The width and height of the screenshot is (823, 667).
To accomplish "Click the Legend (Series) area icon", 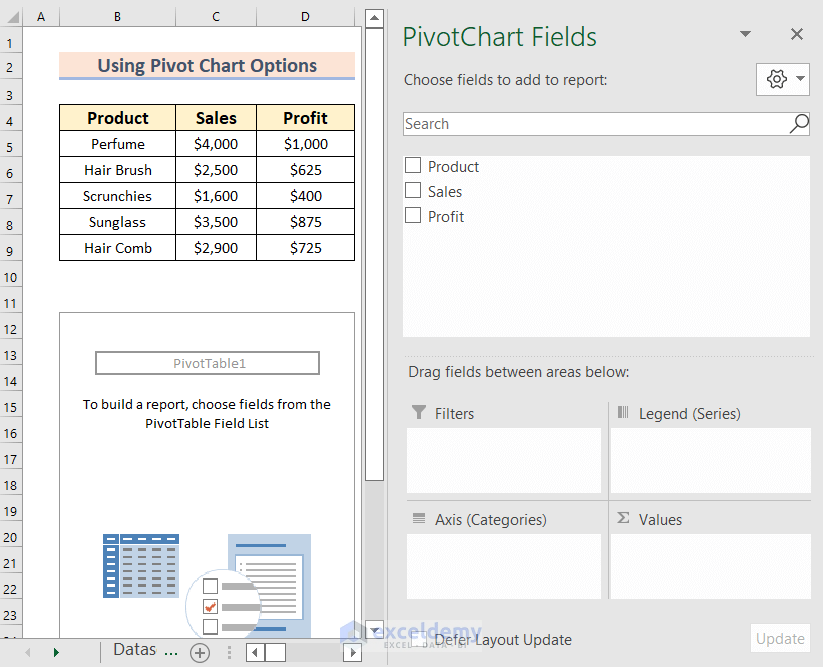I will pyautogui.click(x=623, y=413).
